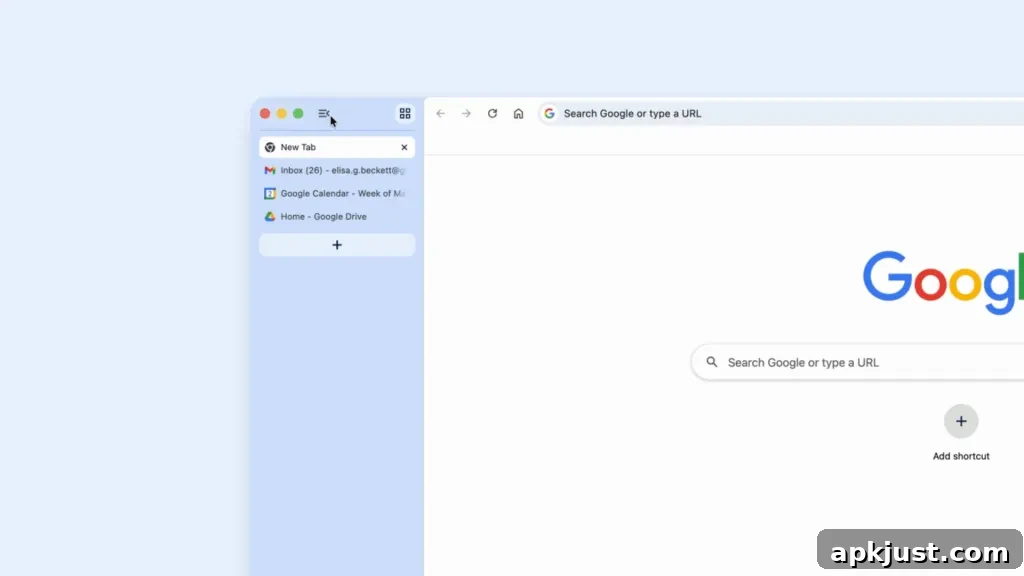Image resolution: width=1024 pixels, height=576 pixels.
Task: Click the Google search box on page
Action: pos(857,362)
